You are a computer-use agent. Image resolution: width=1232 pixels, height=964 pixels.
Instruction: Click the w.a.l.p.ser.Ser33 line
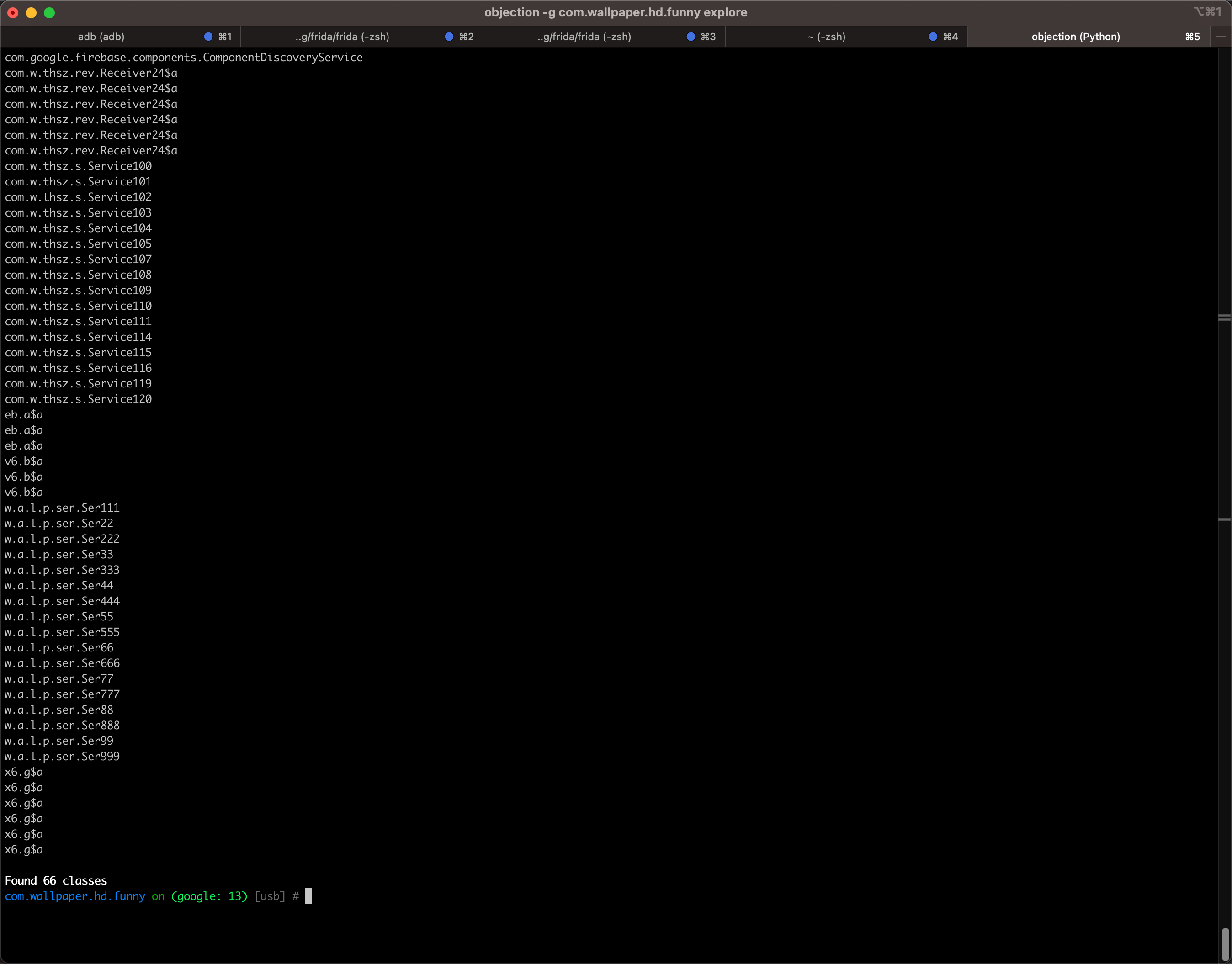tap(59, 554)
